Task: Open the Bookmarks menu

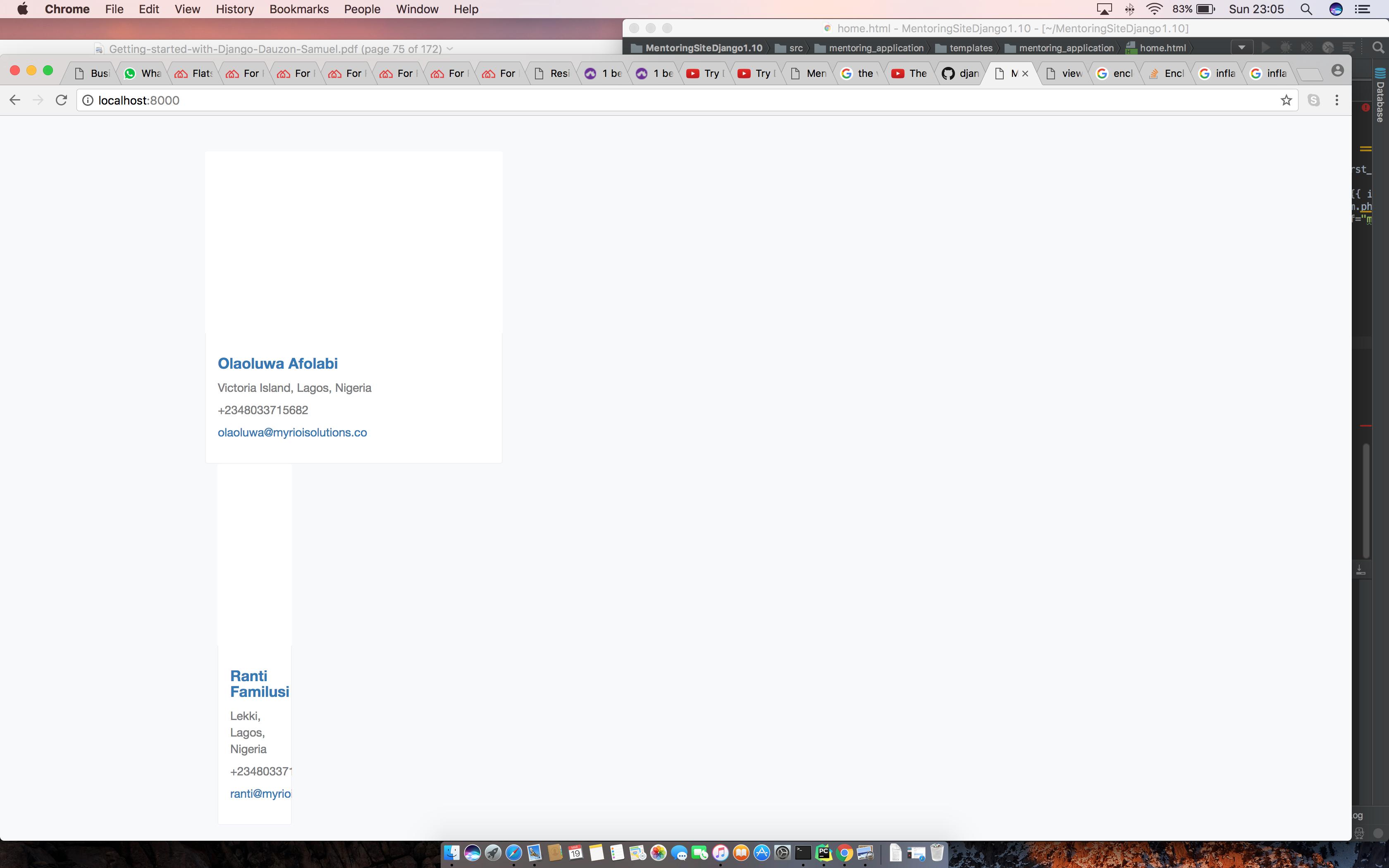Action: click(x=298, y=9)
